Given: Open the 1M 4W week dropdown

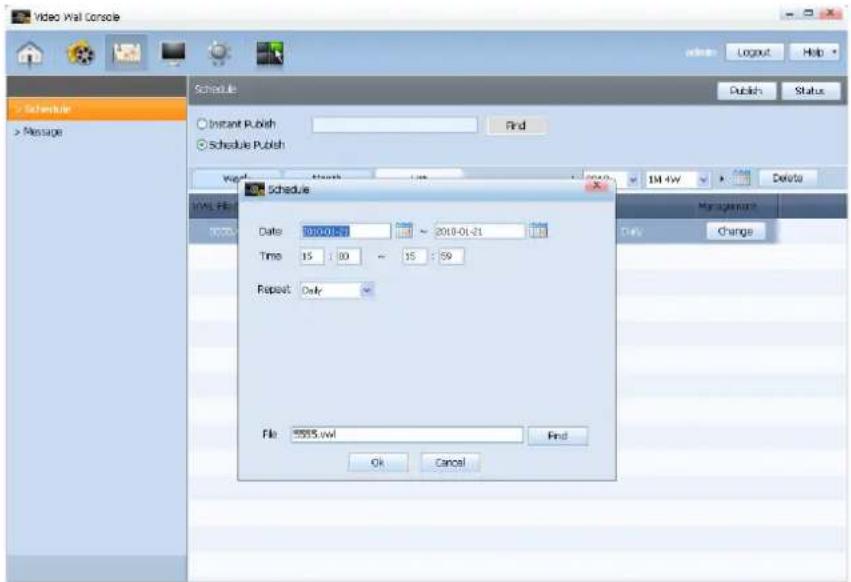Looking at the screenshot, I should pos(703,180).
